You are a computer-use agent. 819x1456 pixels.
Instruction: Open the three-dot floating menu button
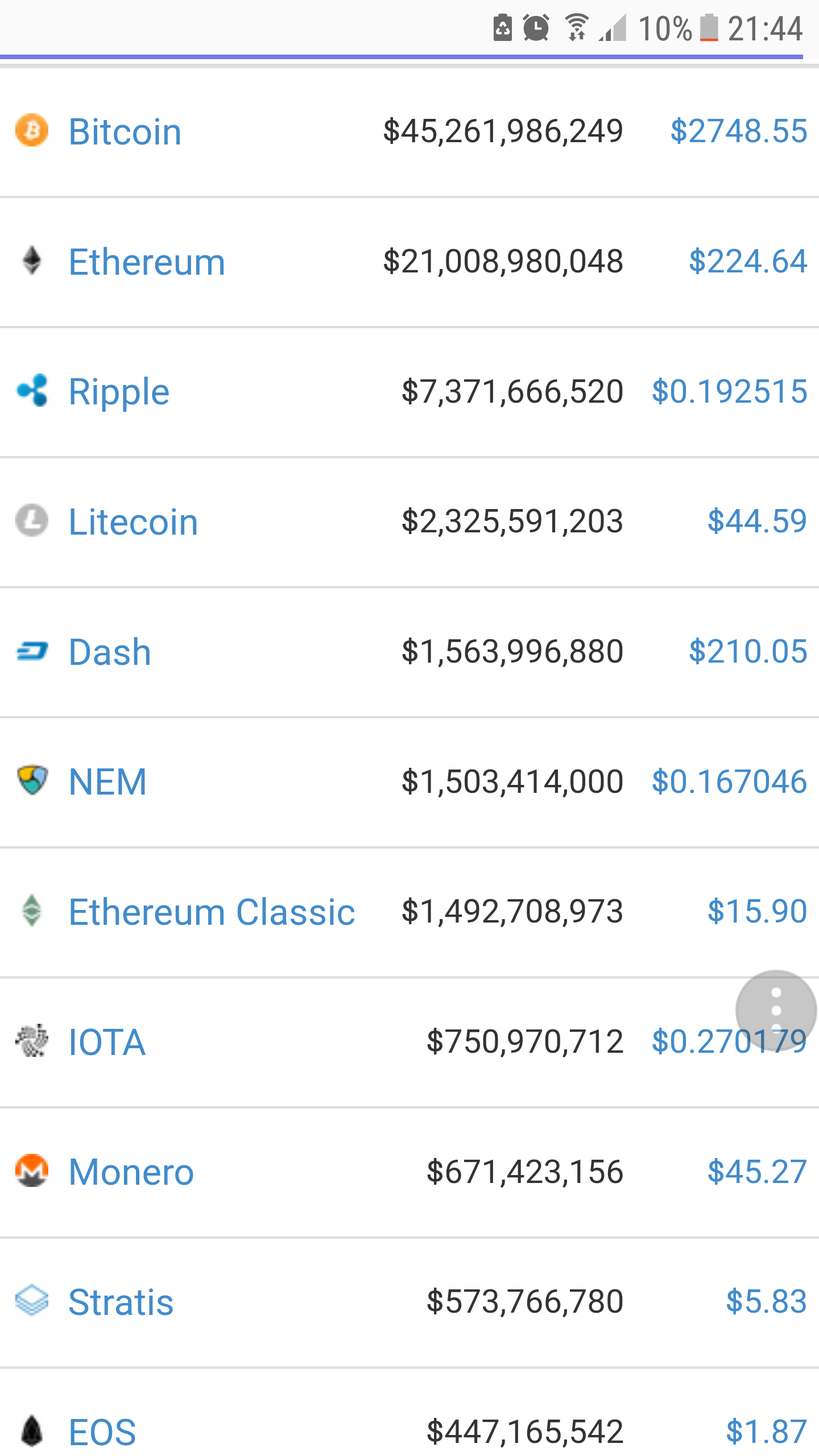coord(776,1011)
